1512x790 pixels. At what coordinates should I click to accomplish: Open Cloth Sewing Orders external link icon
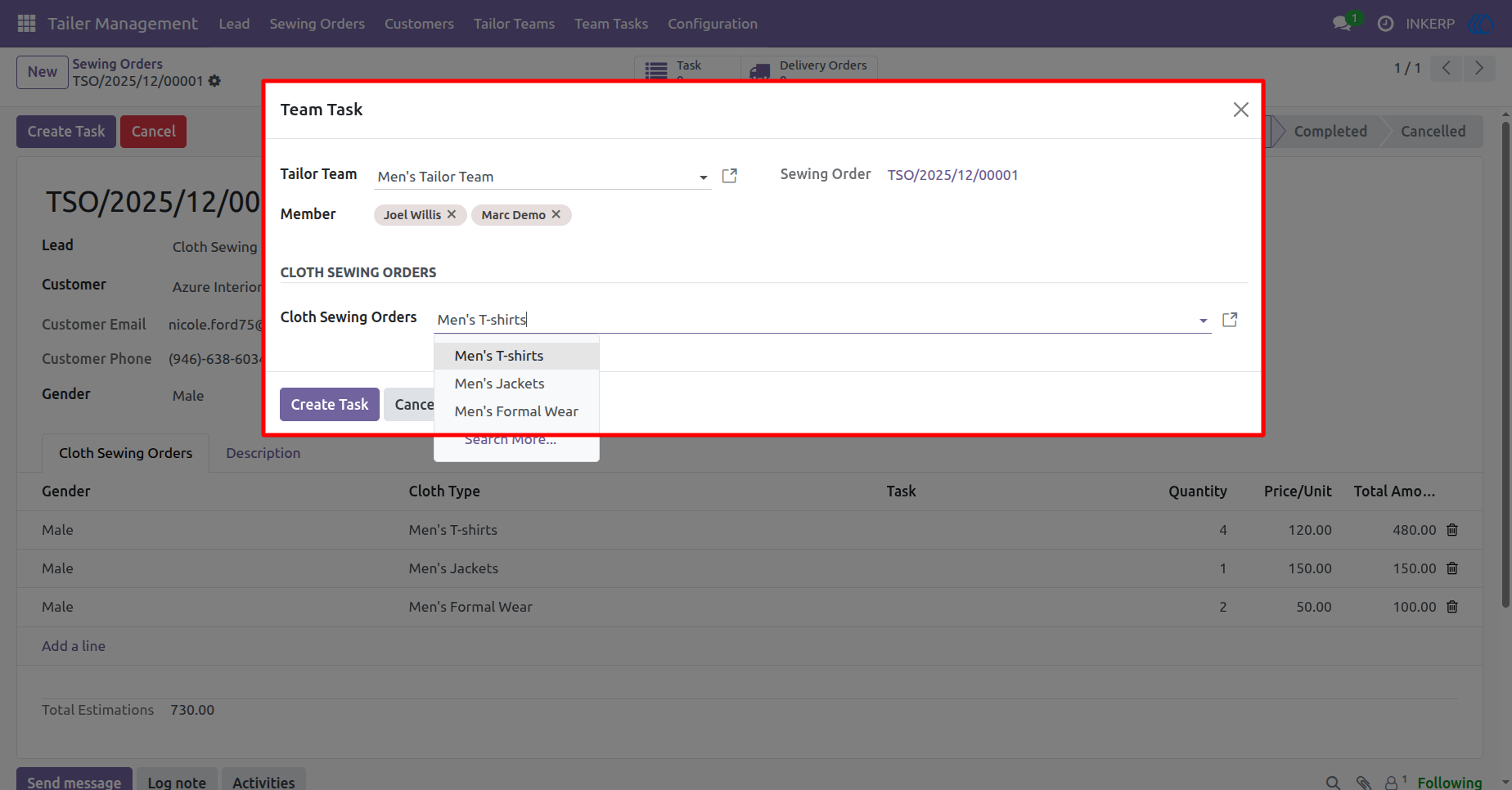(x=1230, y=320)
